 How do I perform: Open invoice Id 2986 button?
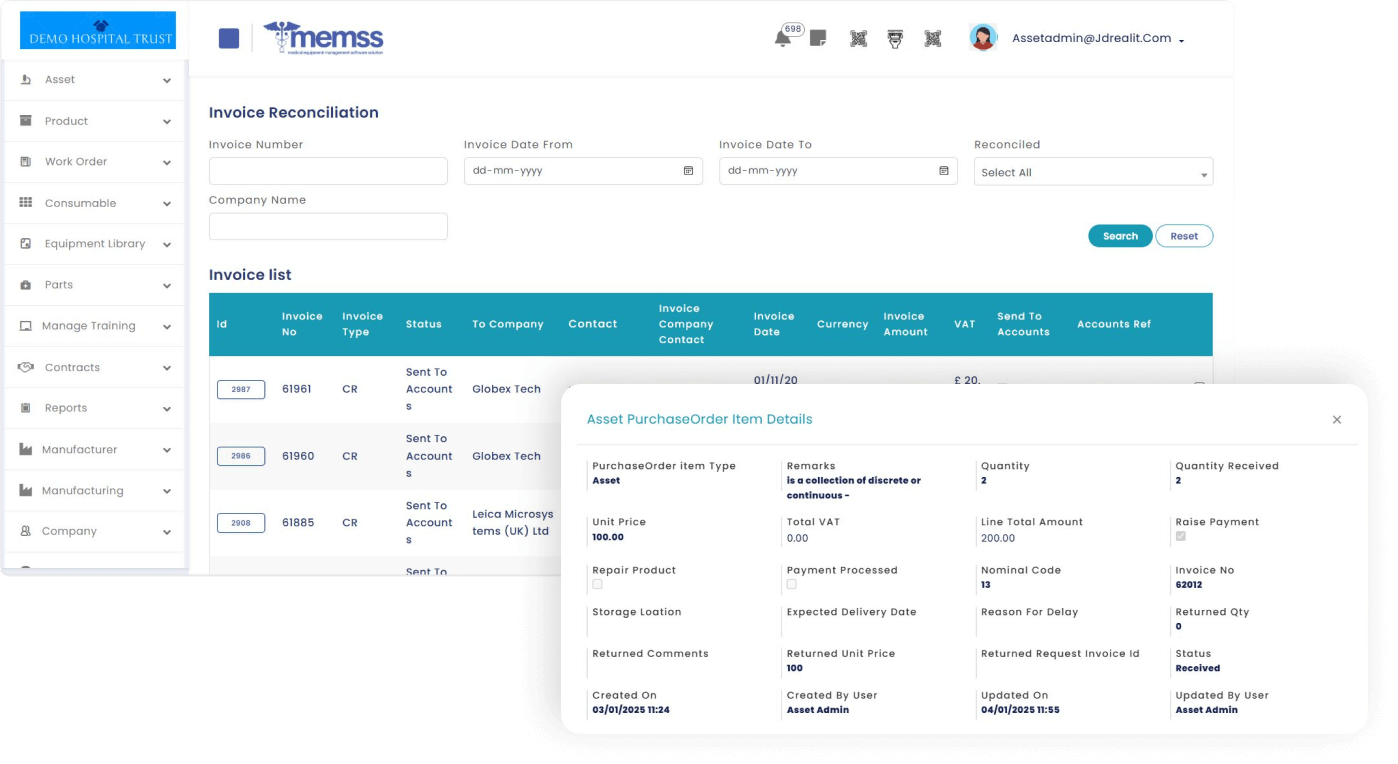pyautogui.click(x=241, y=456)
